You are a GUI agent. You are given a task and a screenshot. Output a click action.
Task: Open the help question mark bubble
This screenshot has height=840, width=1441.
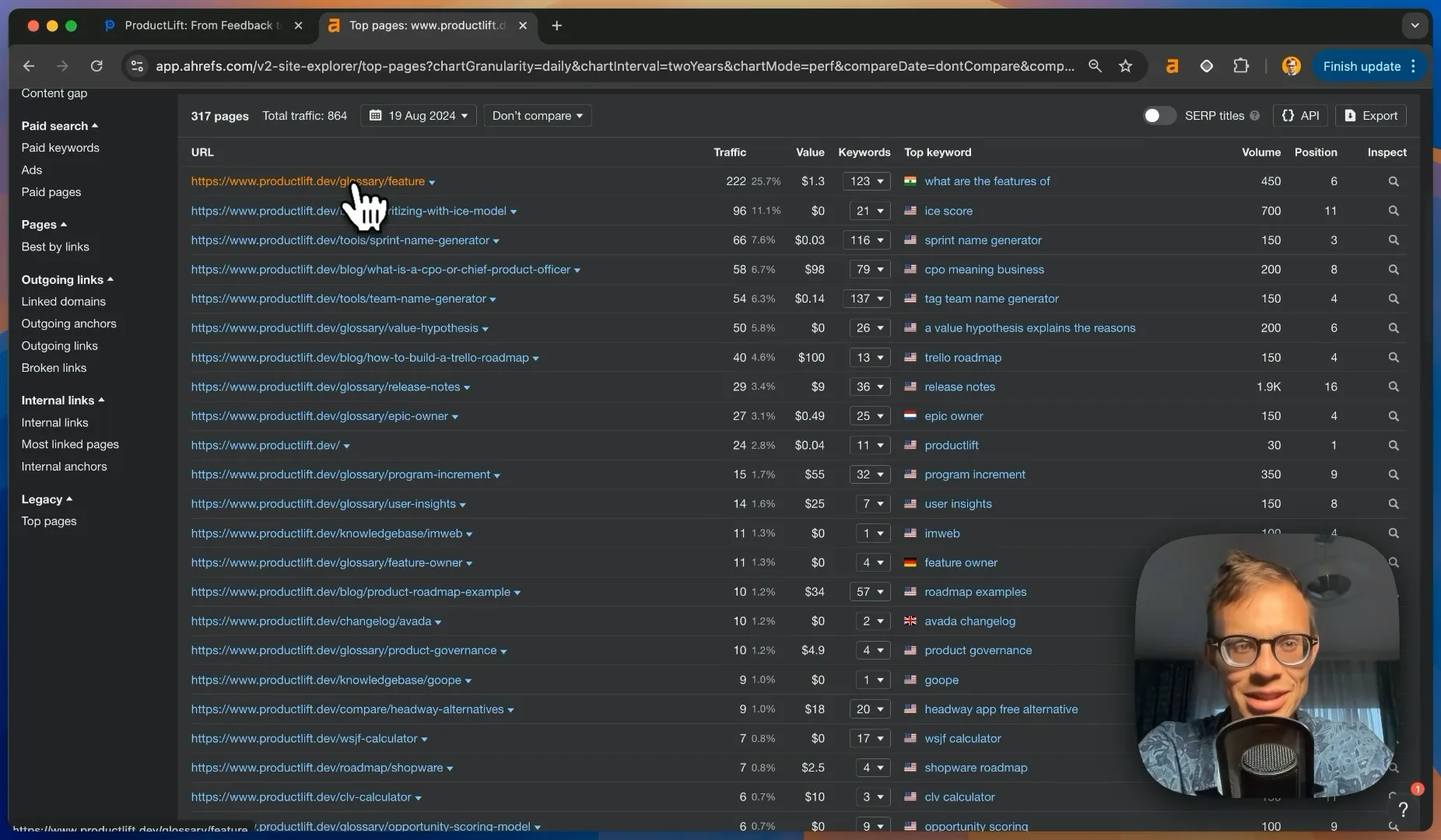(1403, 810)
